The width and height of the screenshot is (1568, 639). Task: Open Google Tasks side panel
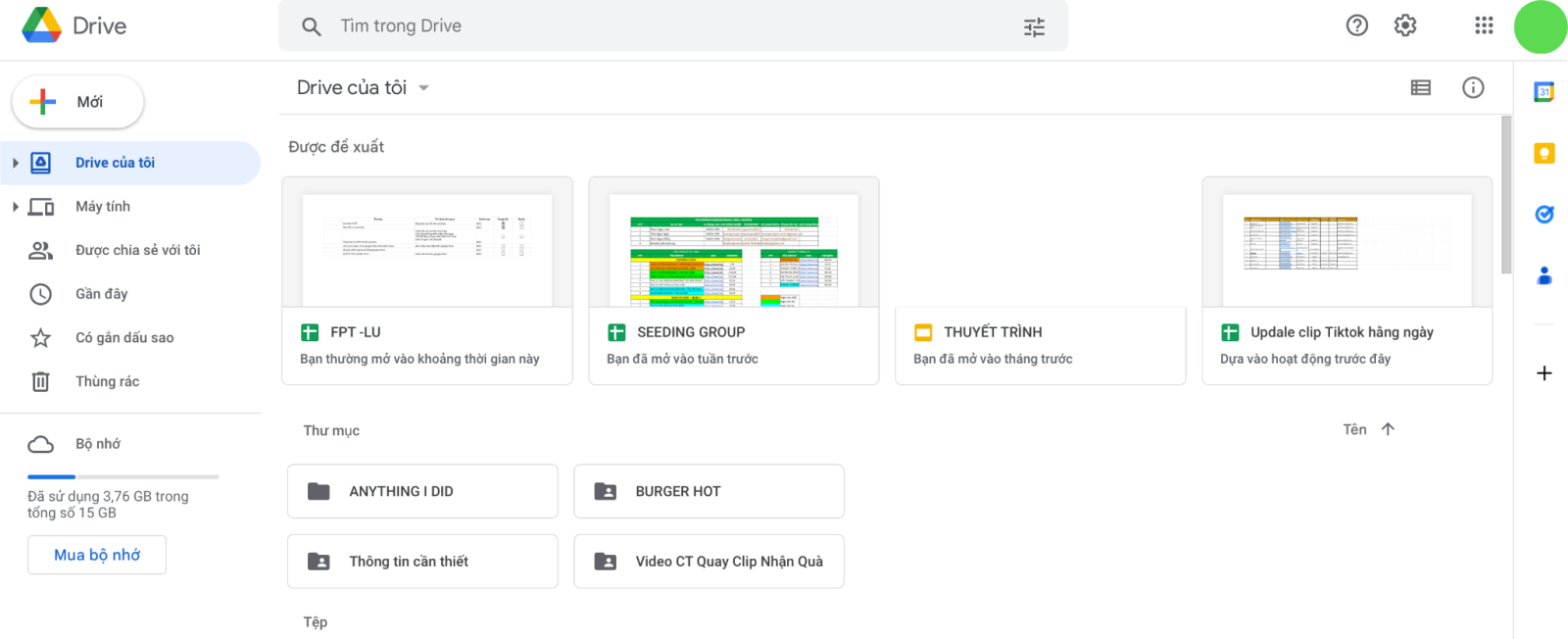1544,215
